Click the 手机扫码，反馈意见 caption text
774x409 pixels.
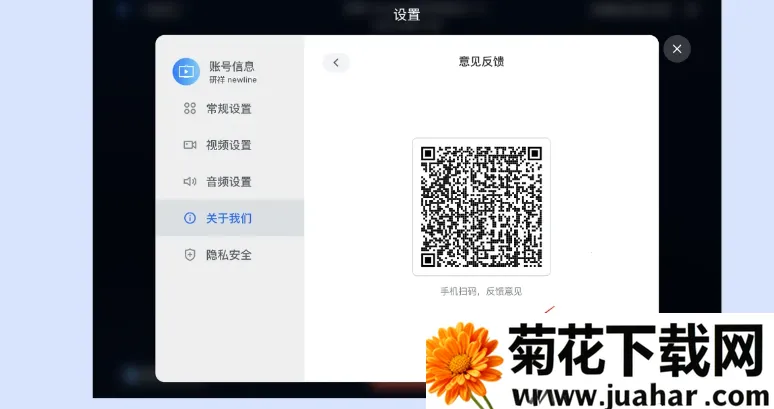click(481, 291)
